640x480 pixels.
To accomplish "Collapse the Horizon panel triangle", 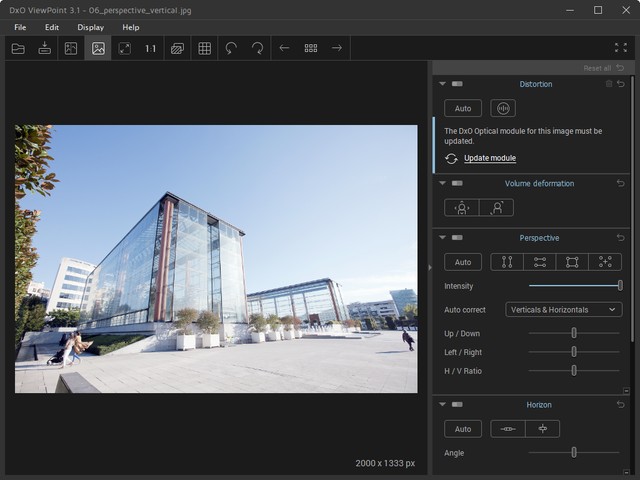I will (x=442, y=405).
